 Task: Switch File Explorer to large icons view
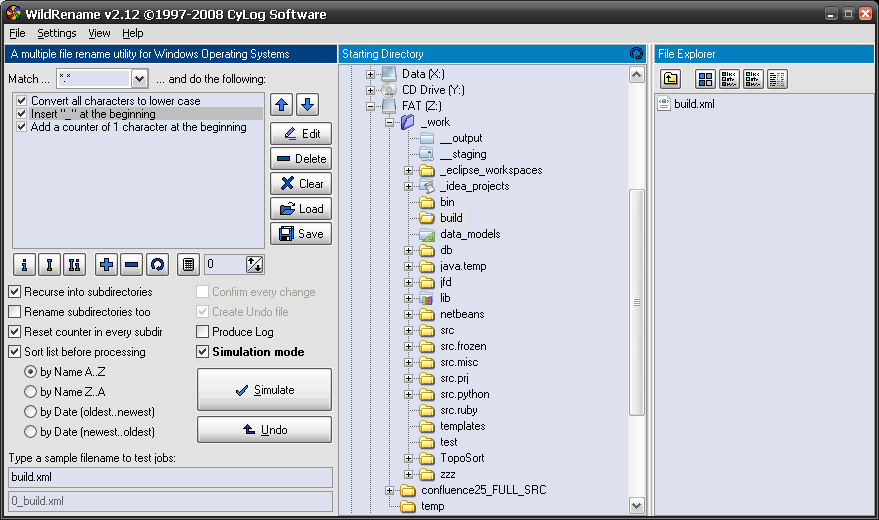pos(705,79)
